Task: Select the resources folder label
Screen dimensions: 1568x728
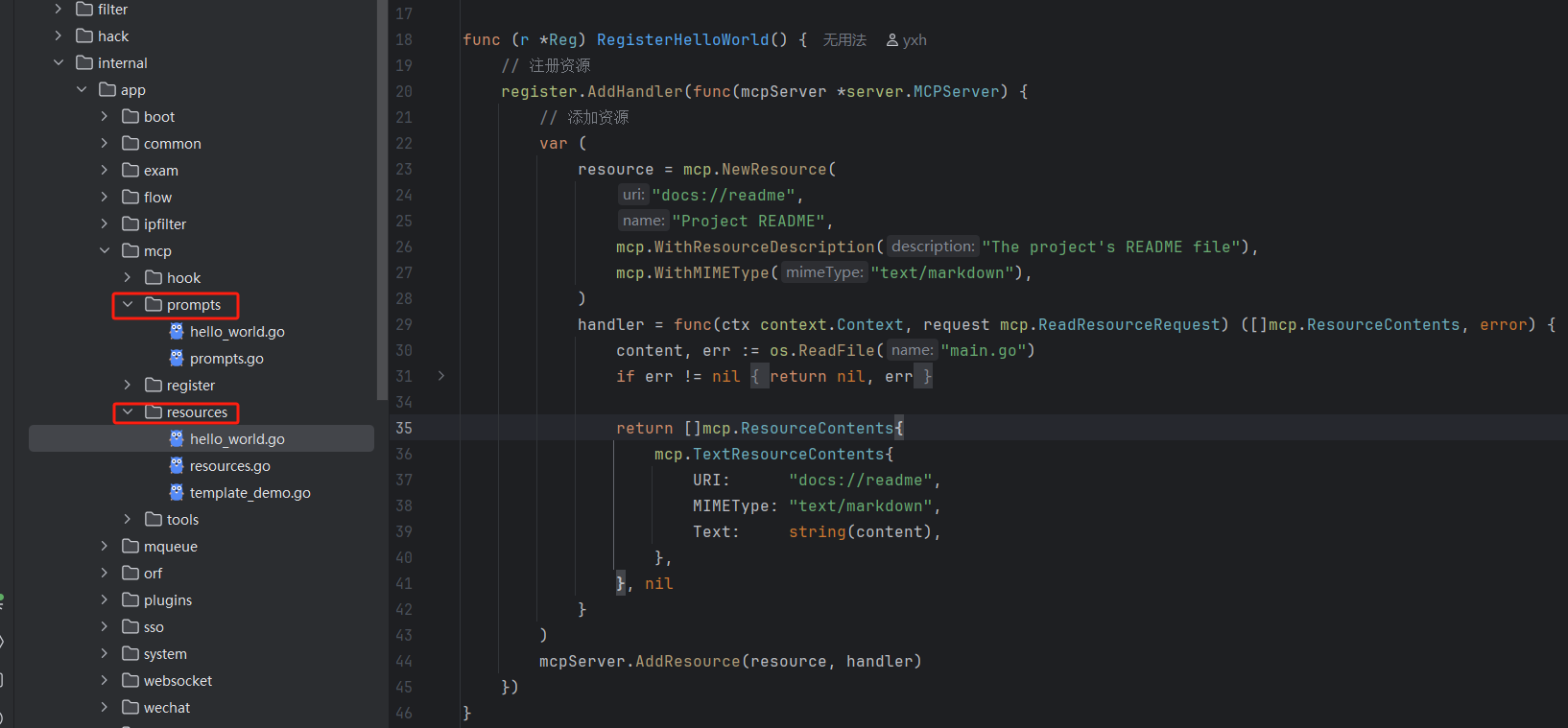Action: (197, 411)
